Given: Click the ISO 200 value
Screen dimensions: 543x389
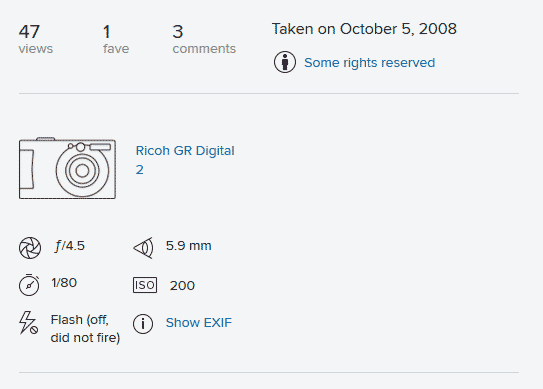Looking at the screenshot, I should [182, 285].
